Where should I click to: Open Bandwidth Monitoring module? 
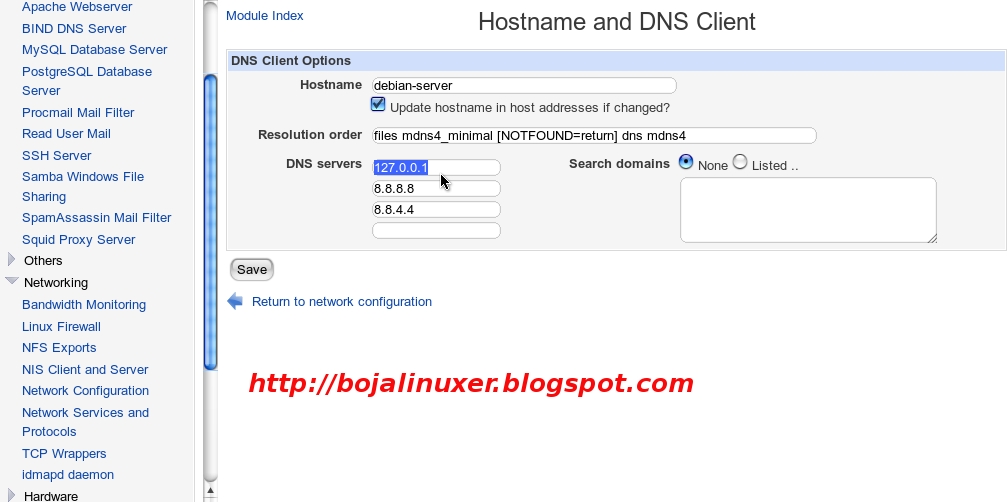[83, 304]
